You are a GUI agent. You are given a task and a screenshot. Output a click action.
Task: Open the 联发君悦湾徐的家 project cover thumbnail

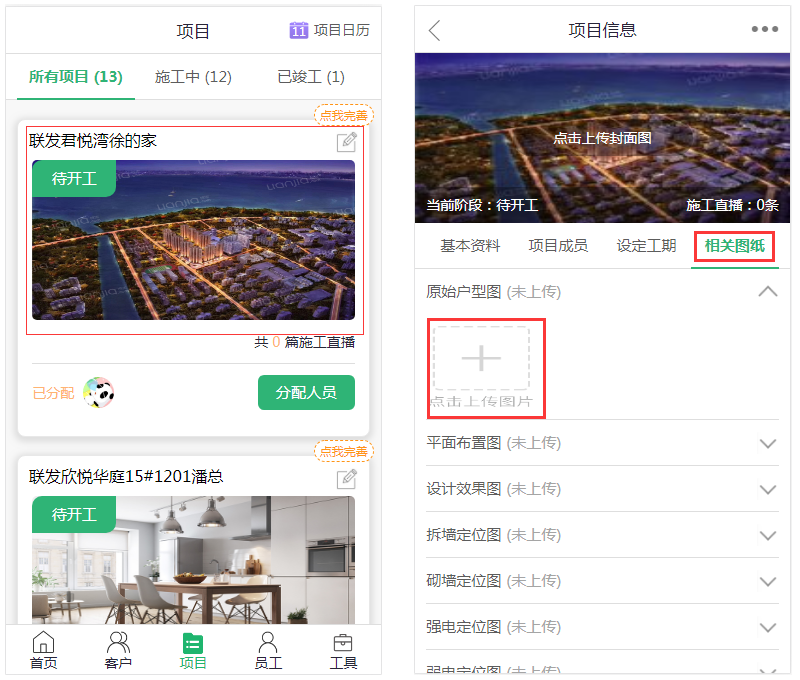pyautogui.click(x=193, y=240)
